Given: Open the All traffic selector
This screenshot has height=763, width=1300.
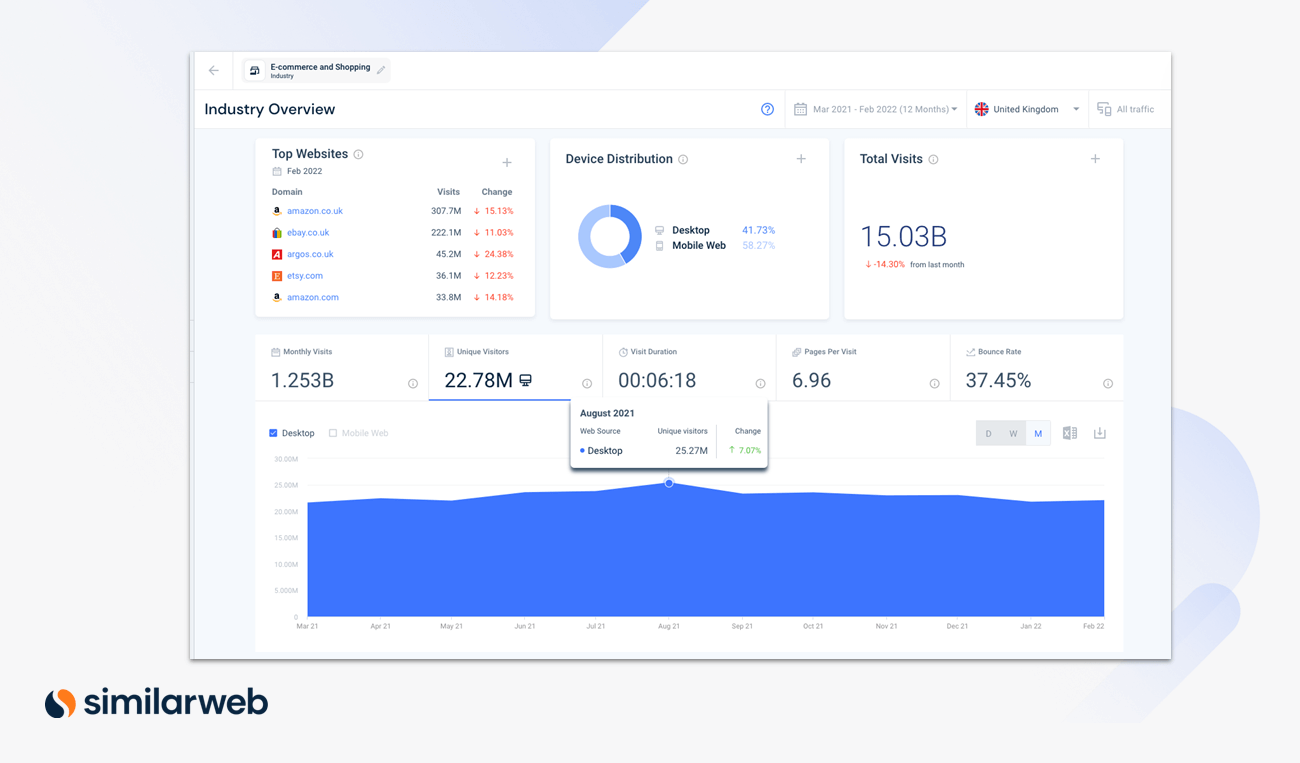Looking at the screenshot, I should pyautogui.click(x=1126, y=109).
